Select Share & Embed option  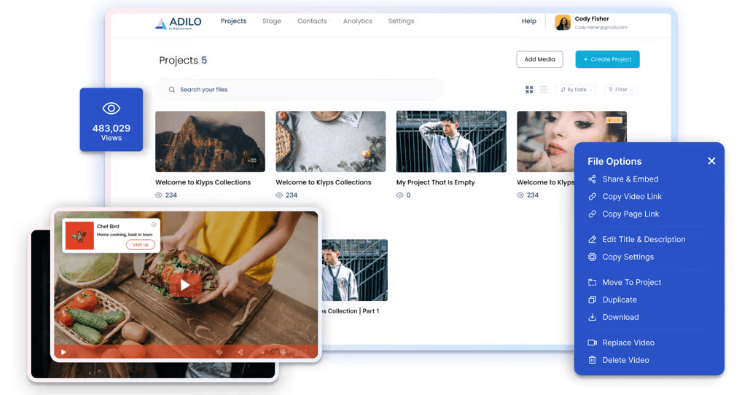tap(623, 179)
